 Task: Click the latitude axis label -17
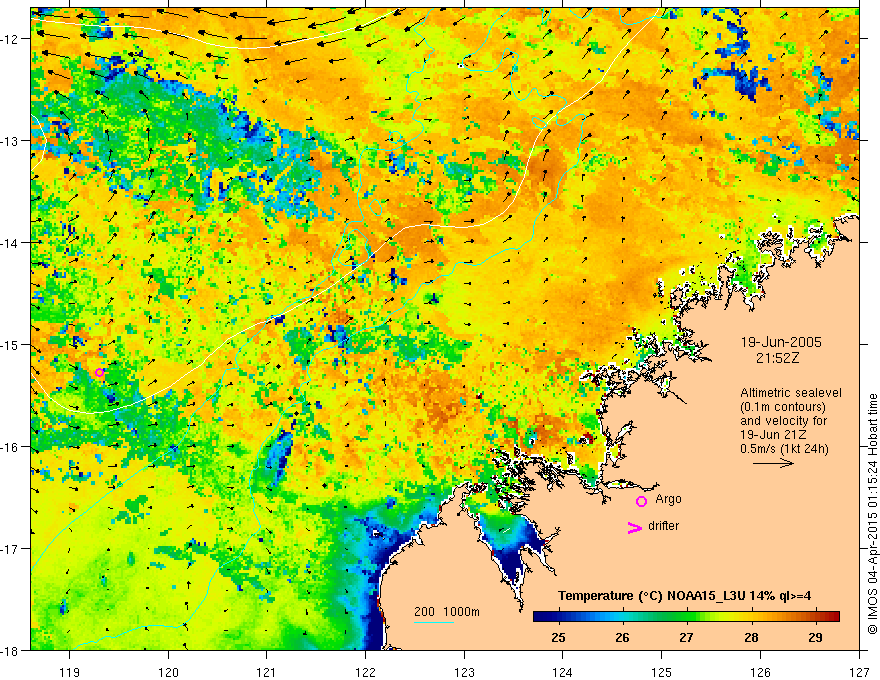tap(11, 548)
